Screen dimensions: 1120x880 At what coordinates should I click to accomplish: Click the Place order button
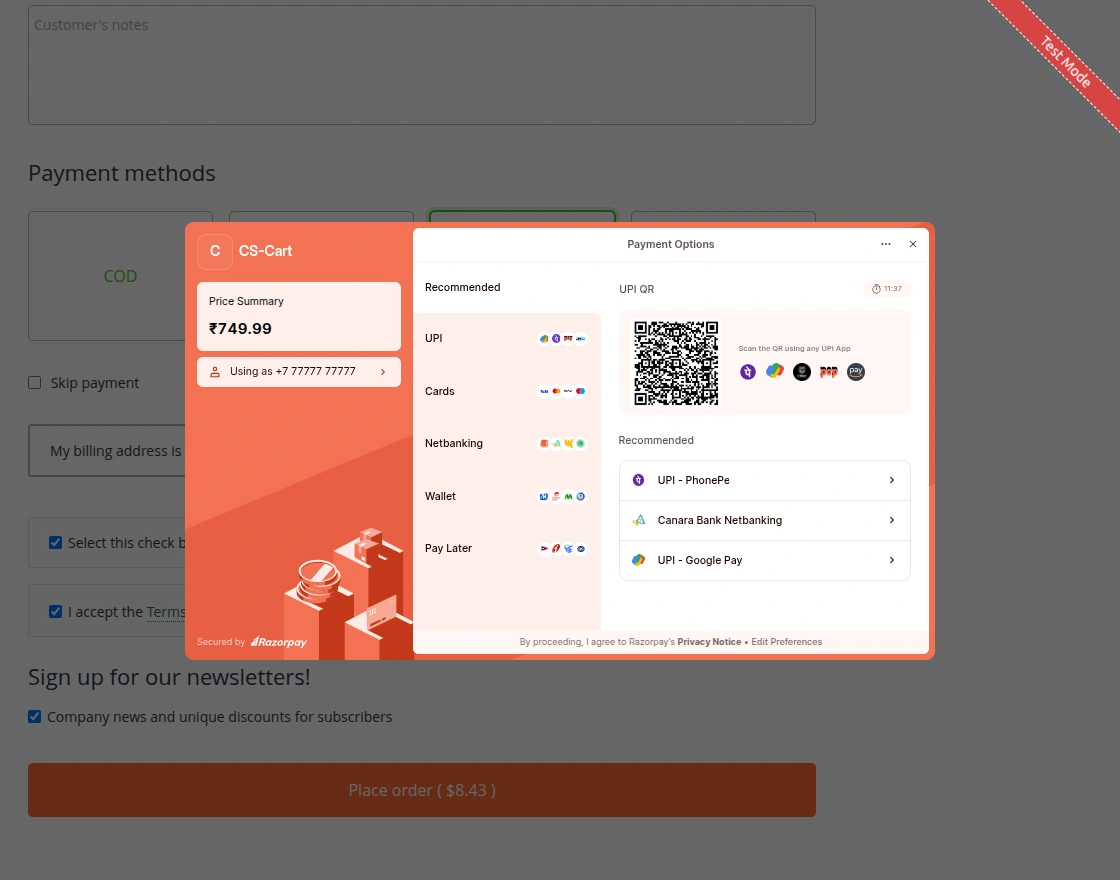(421, 790)
